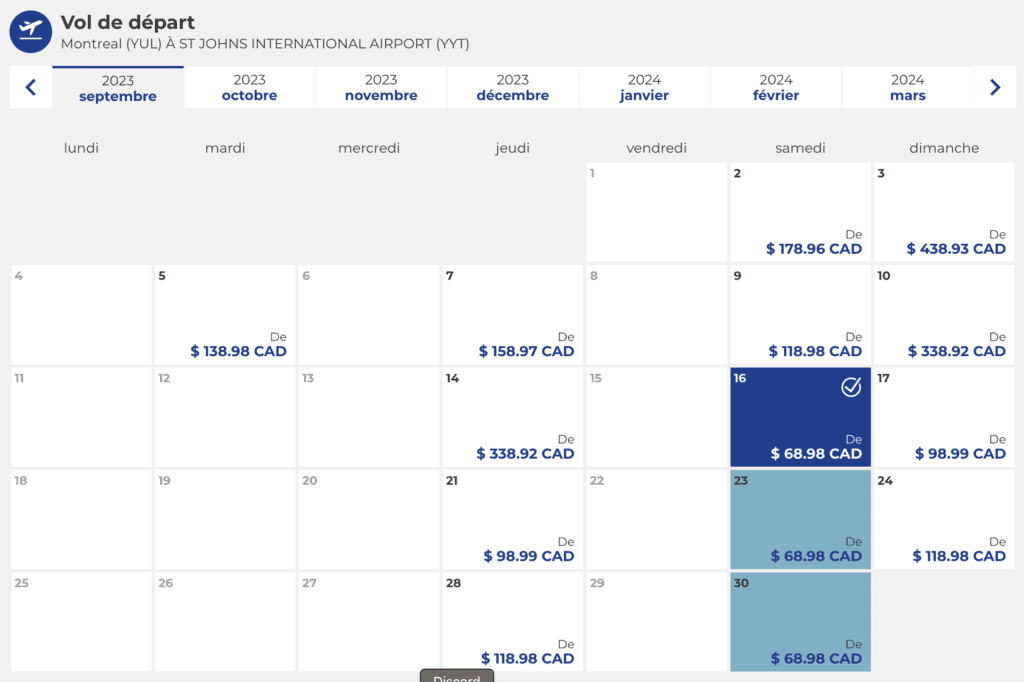Click the next months right arrow

[994, 88]
